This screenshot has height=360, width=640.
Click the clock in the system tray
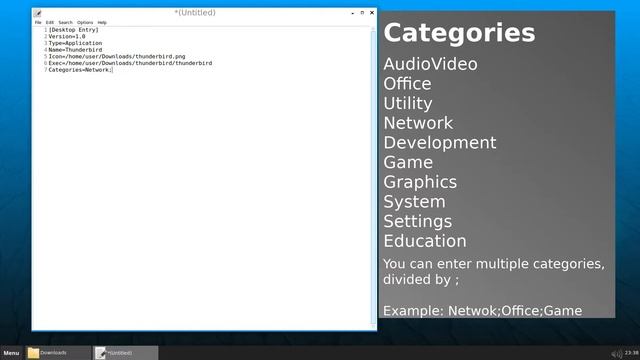click(631, 353)
